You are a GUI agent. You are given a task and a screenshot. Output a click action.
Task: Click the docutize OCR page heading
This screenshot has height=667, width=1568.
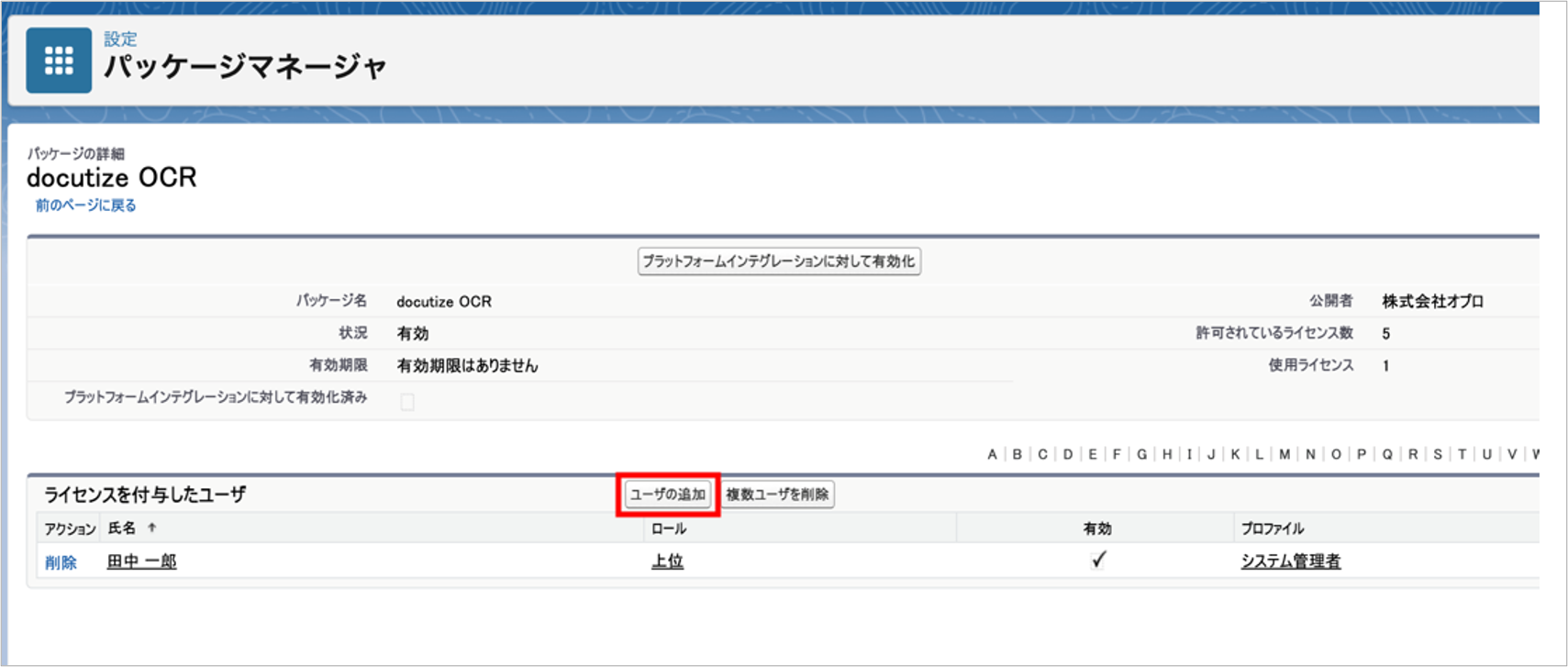[112, 177]
